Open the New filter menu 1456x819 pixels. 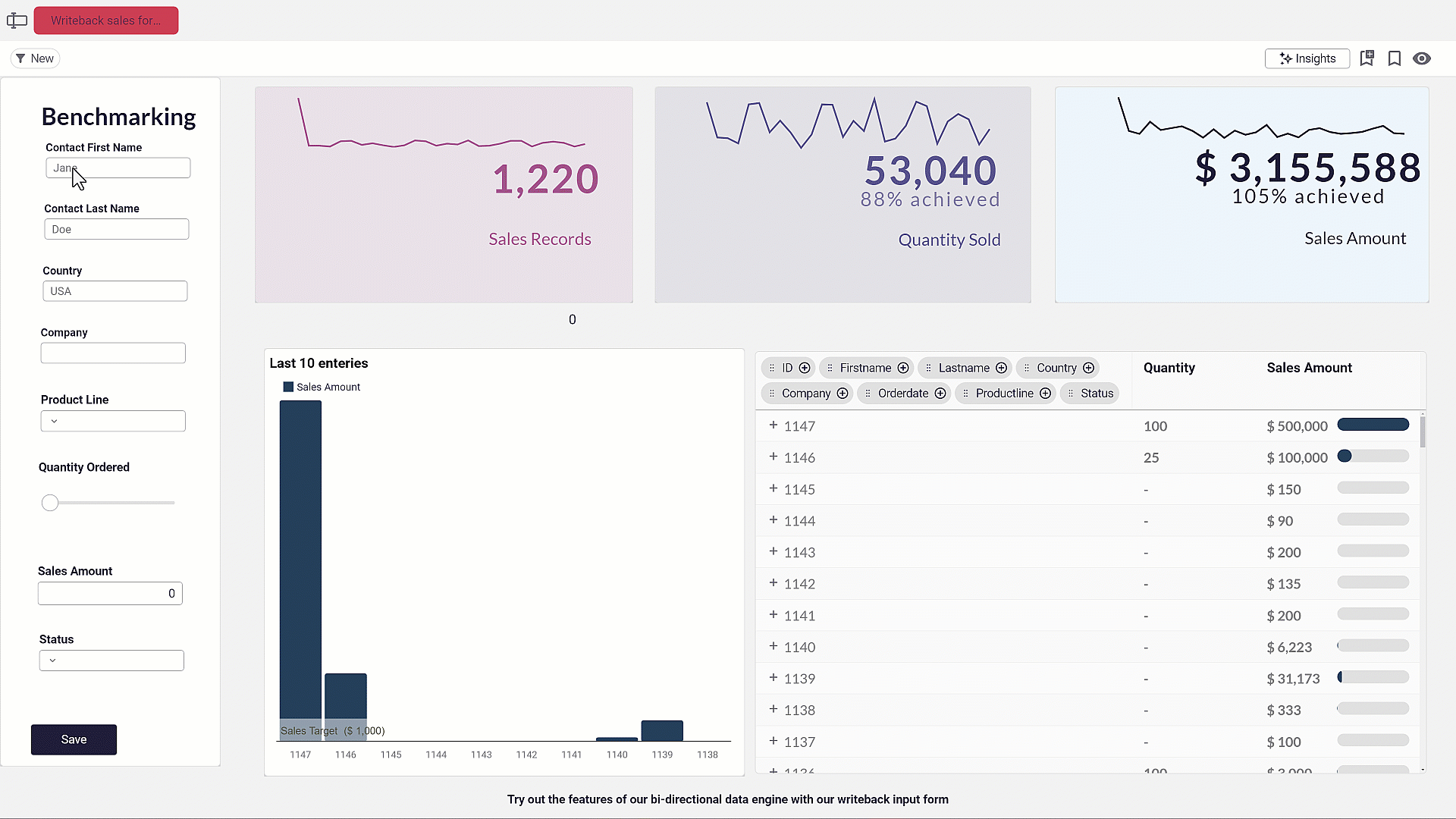click(35, 58)
